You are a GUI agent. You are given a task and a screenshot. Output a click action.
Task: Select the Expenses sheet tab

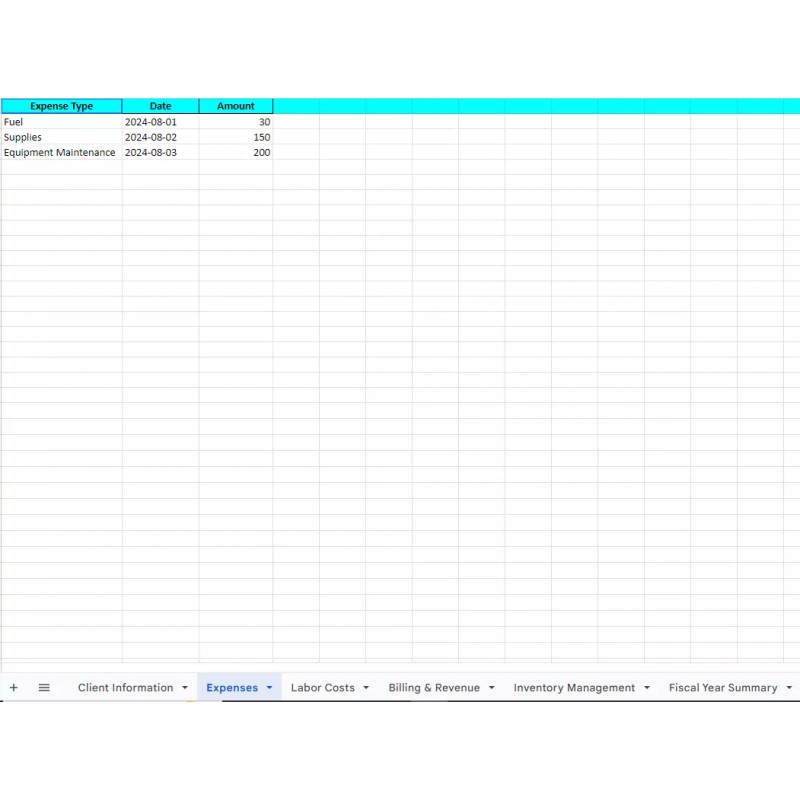point(232,688)
